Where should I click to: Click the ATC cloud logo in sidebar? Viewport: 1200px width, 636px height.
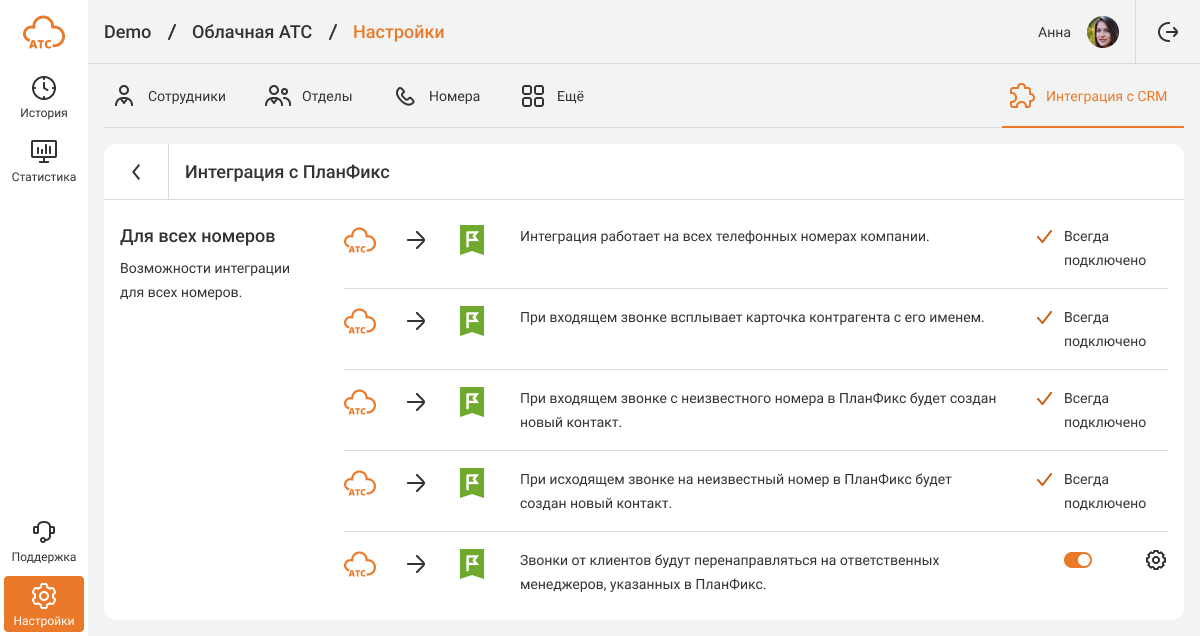point(44,32)
